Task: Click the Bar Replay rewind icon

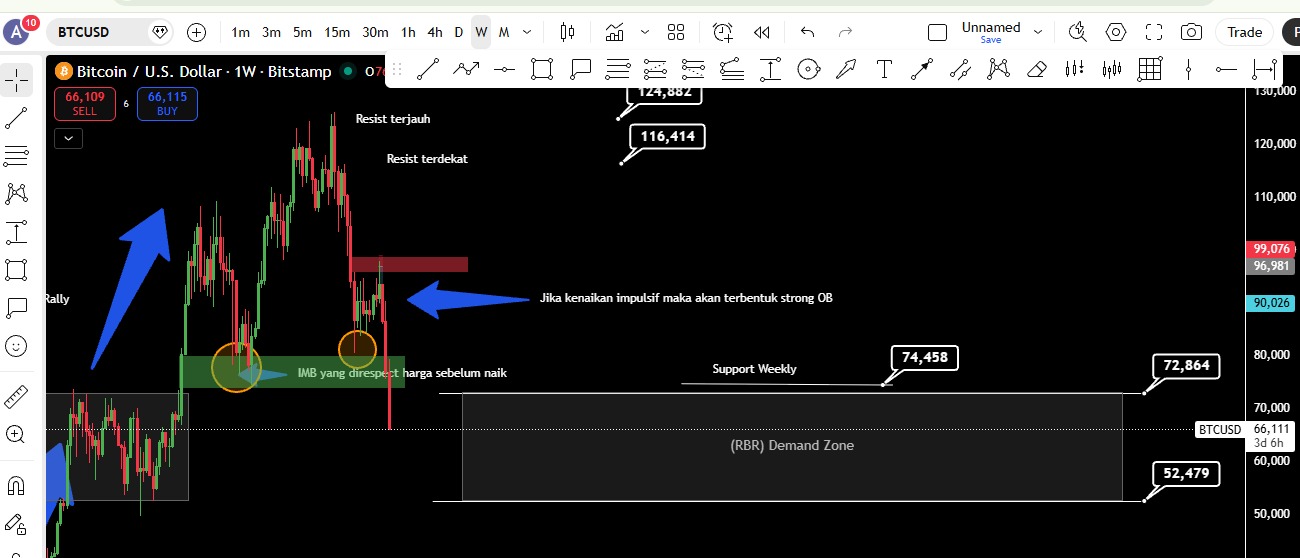Action: click(762, 32)
